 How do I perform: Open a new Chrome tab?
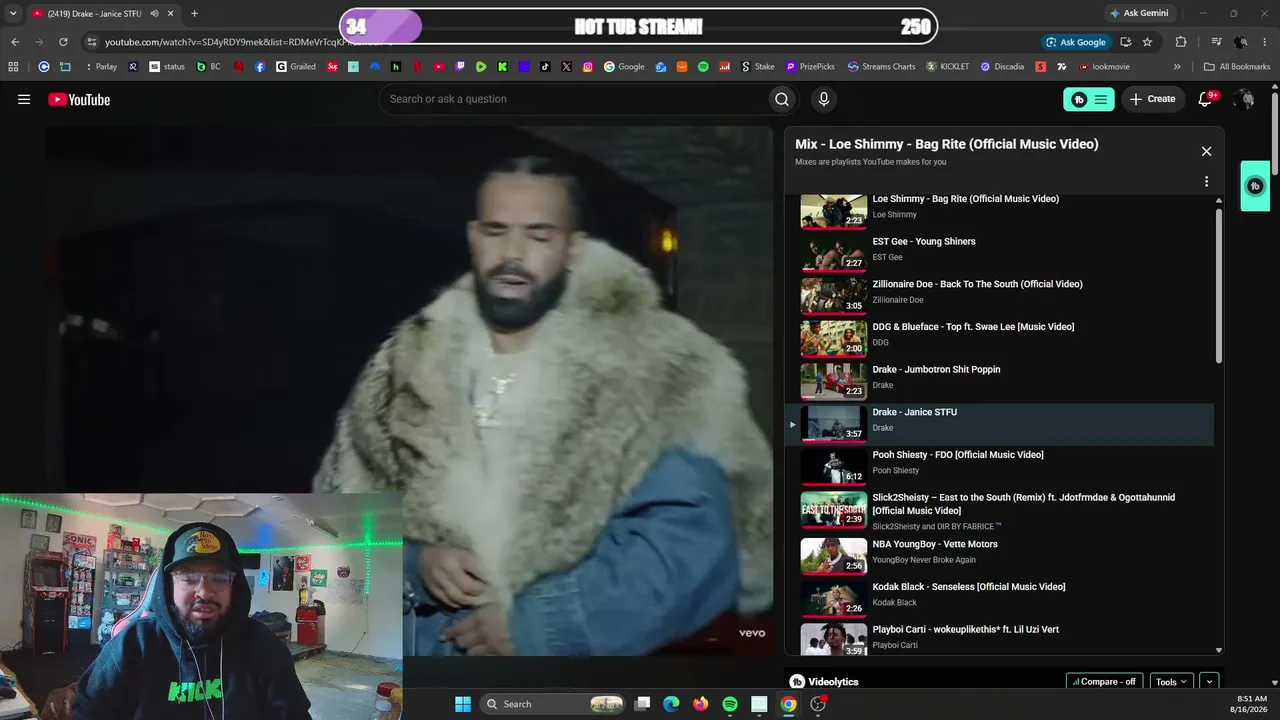[x=194, y=14]
